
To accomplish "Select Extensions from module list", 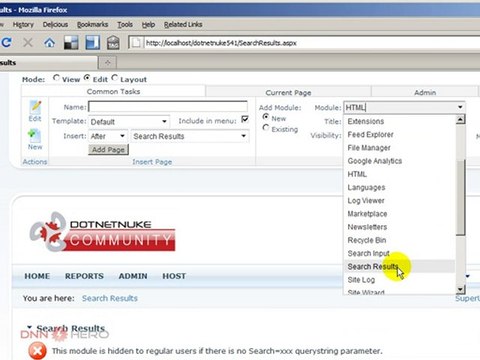I will coord(366,121).
